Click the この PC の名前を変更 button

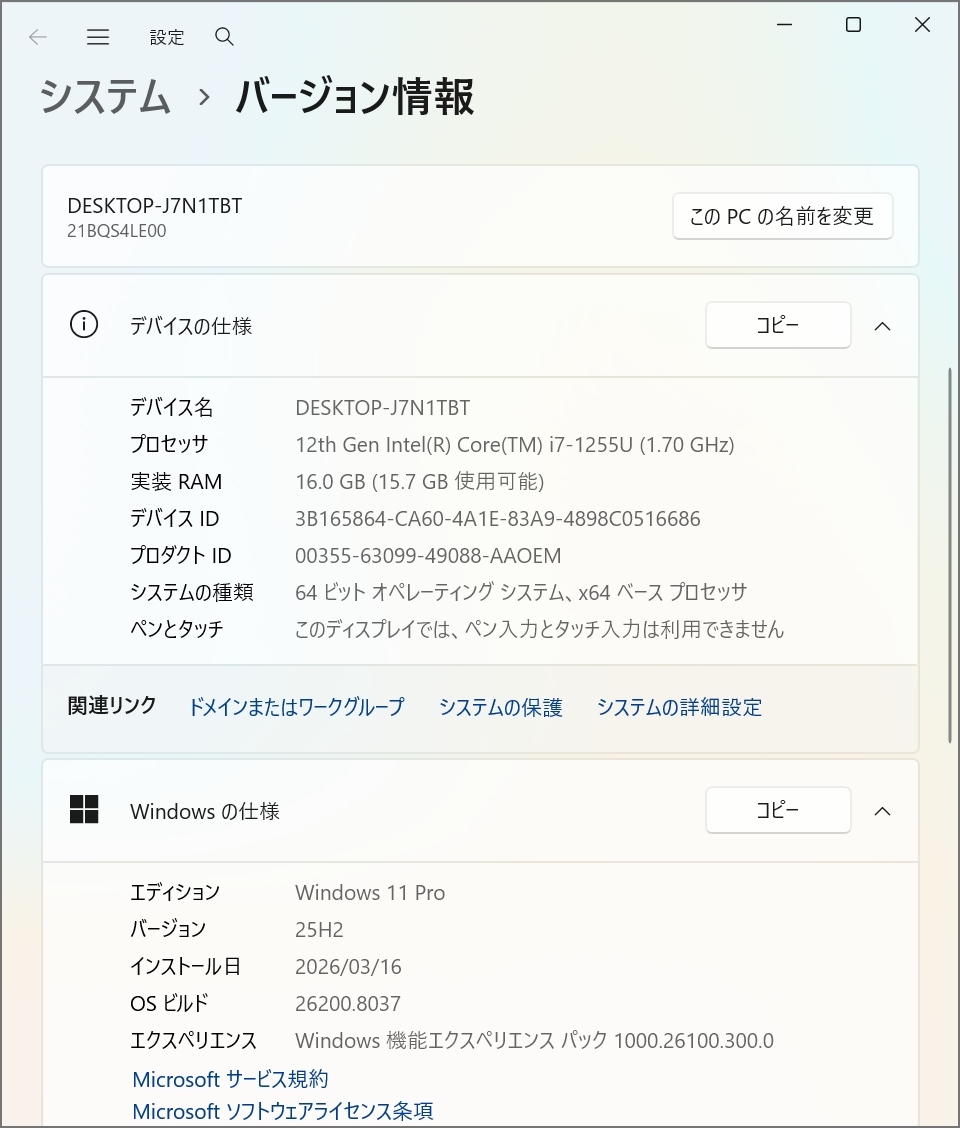point(782,216)
